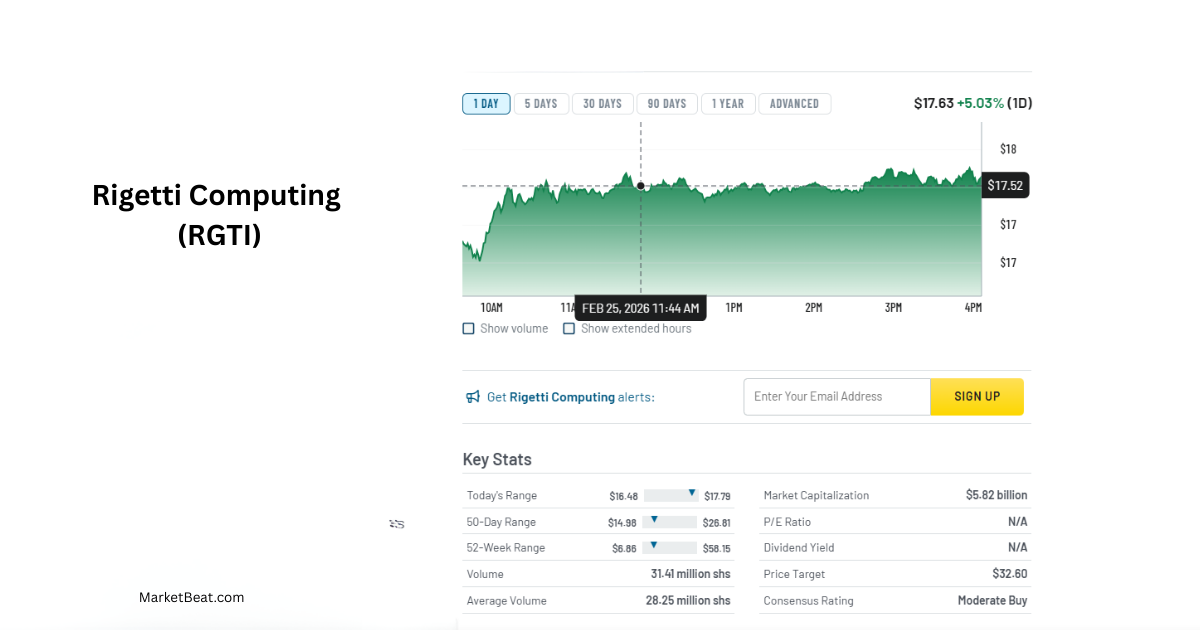
Task: Switch to the 30 DAYS chart view
Action: point(602,104)
